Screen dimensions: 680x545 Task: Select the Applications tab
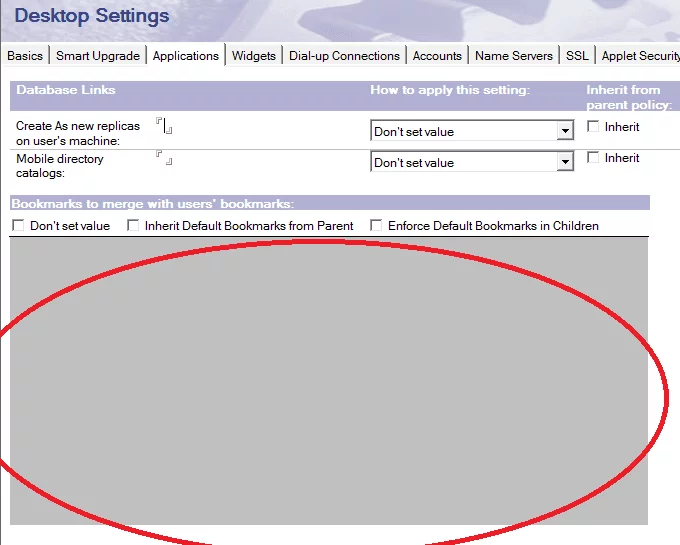pos(185,56)
